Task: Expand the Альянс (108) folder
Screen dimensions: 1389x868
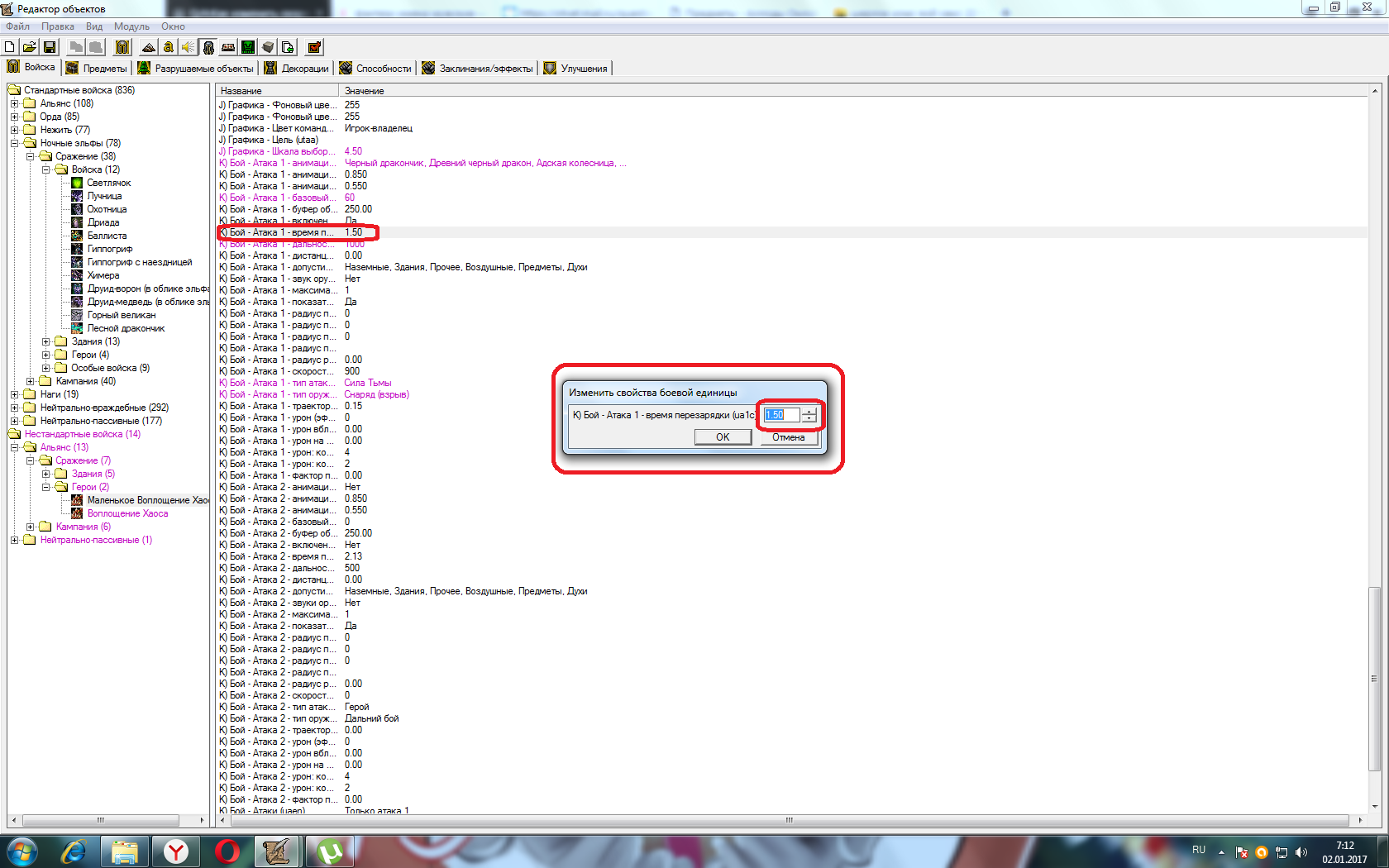Action: (x=14, y=103)
